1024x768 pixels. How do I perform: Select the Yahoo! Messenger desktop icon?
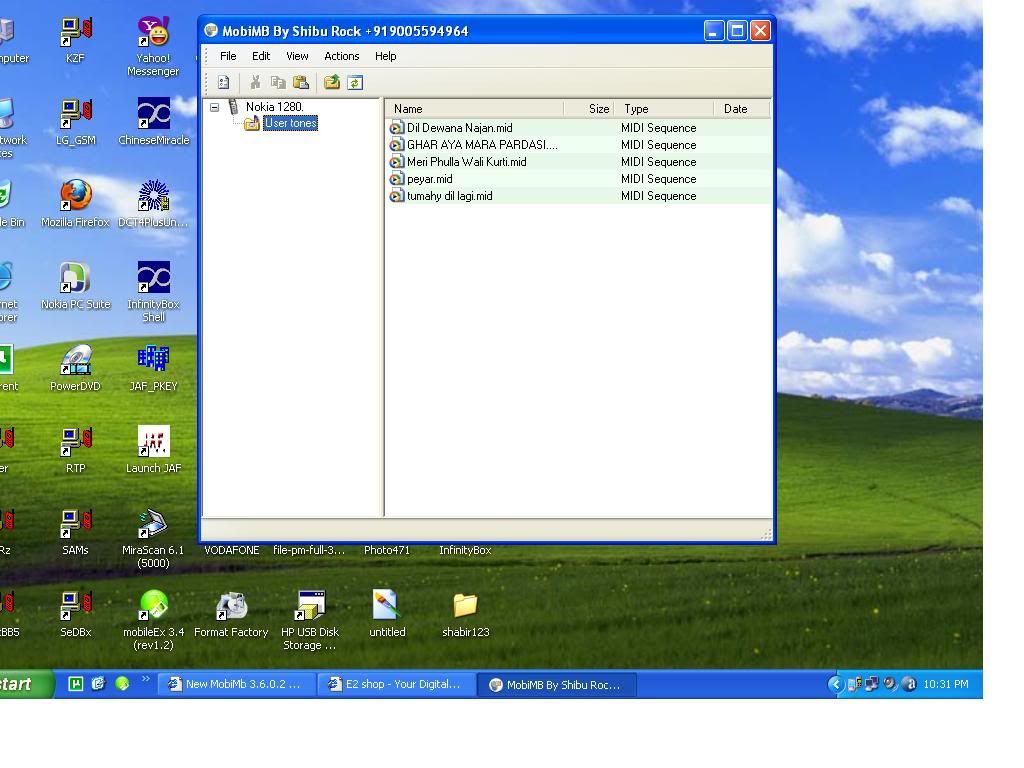click(x=153, y=47)
